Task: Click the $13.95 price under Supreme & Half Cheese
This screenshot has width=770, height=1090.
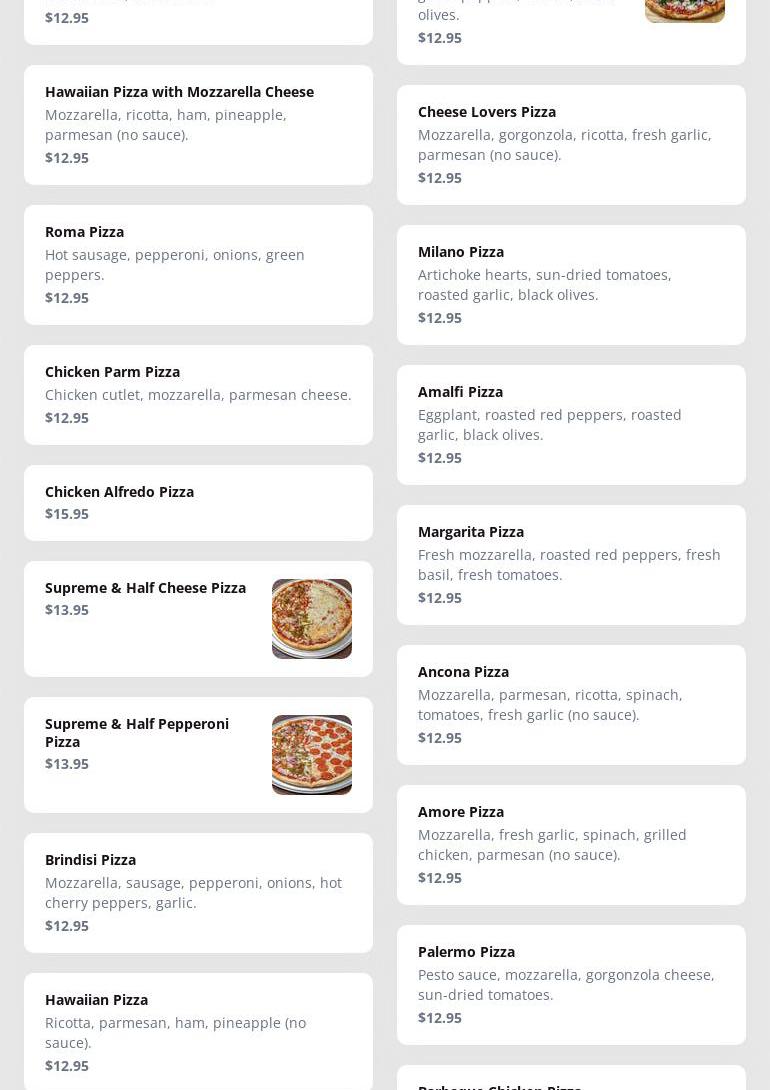Action: coord(67,610)
